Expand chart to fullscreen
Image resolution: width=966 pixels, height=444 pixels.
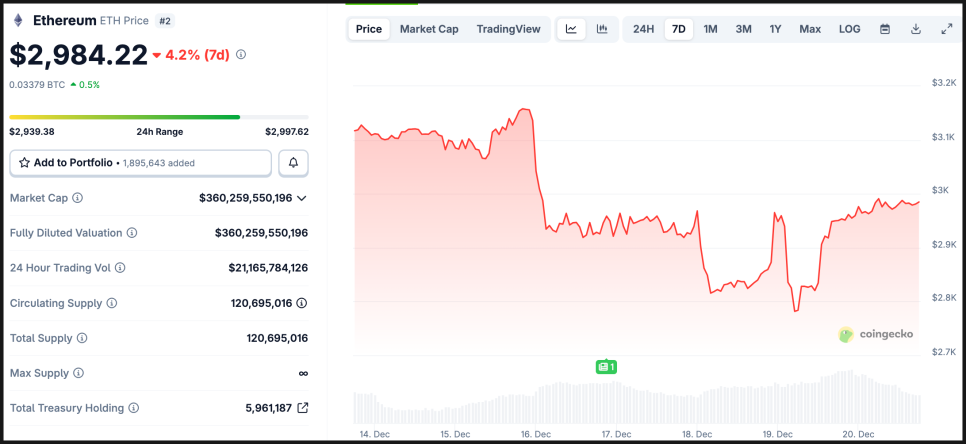pos(947,29)
